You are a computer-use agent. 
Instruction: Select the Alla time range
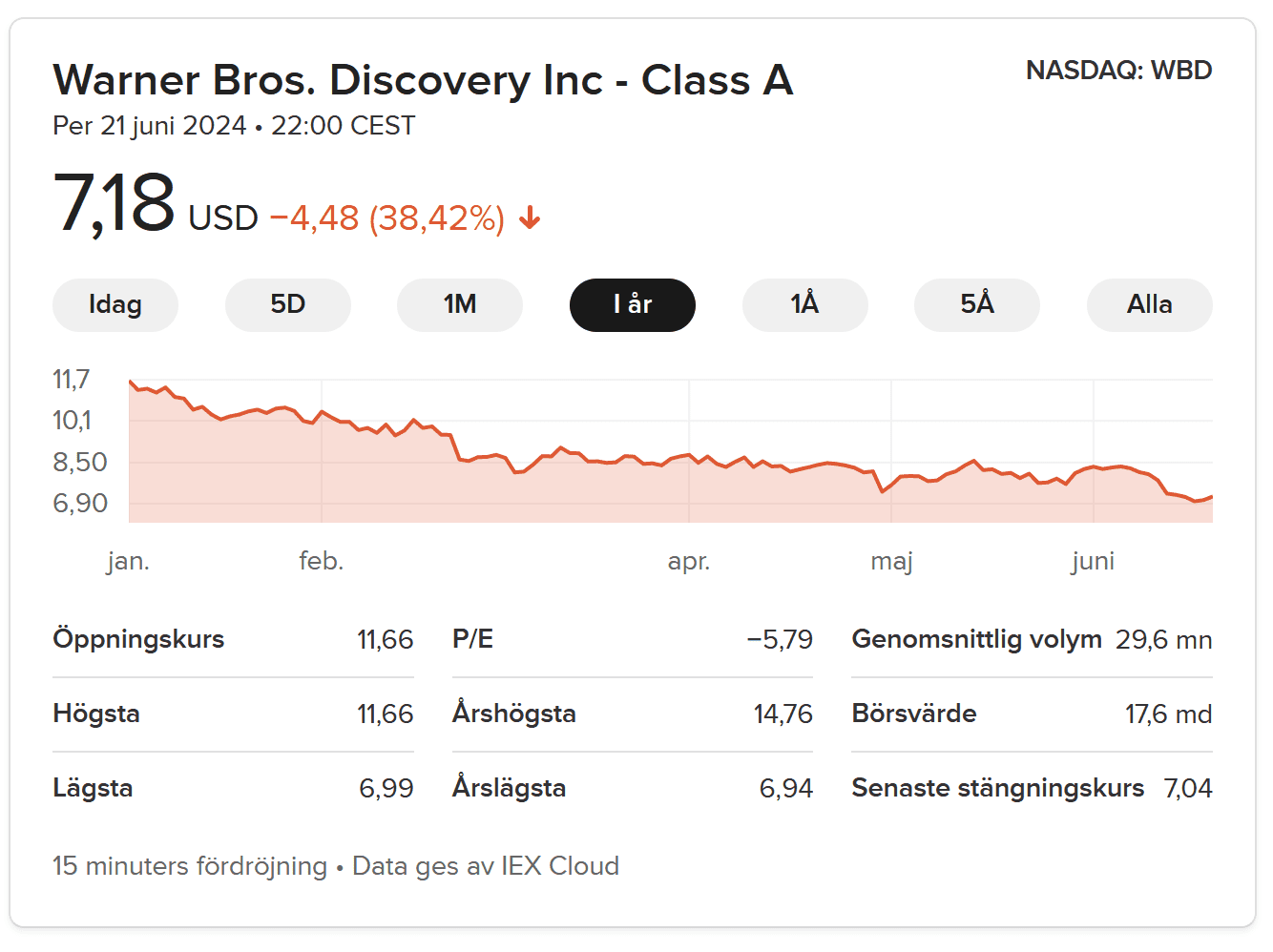pos(1149,305)
